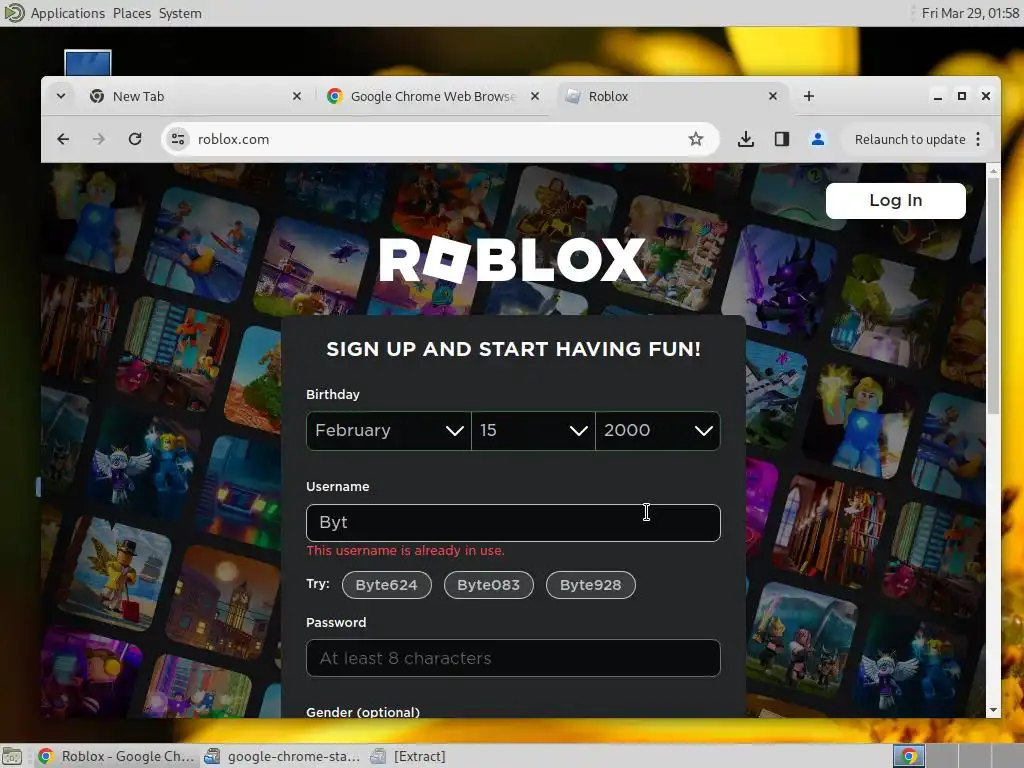Open the Applications menu
1024x768 pixels.
click(x=67, y=13)
